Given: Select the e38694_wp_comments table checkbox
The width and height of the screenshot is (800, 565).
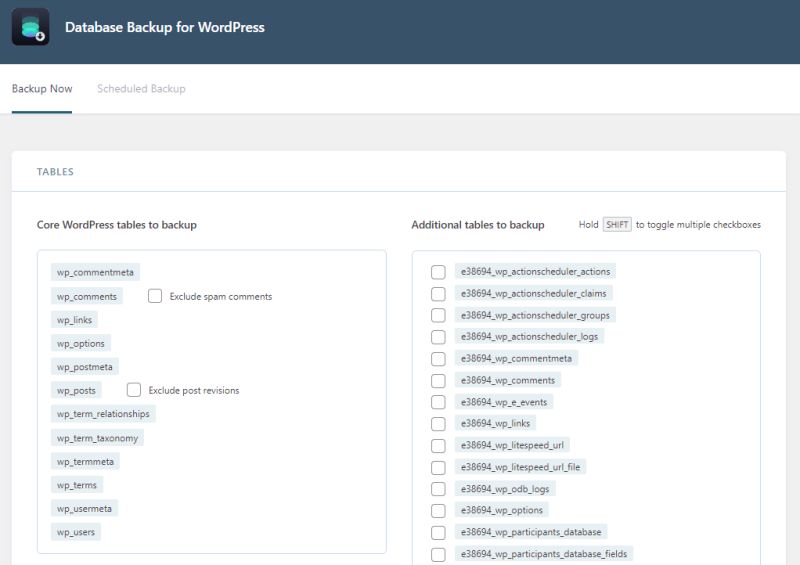Looking at the screenshot, I should (438, 381).
